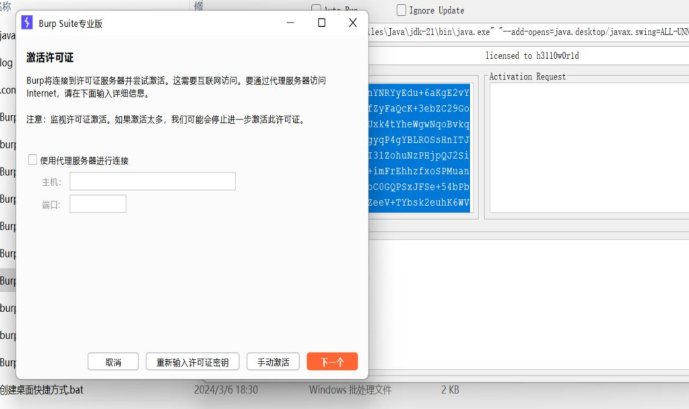The width and height of the screenshot is (689, 409).
Task: Close the Burp Suite activation dialog
Action: point(353,22)
